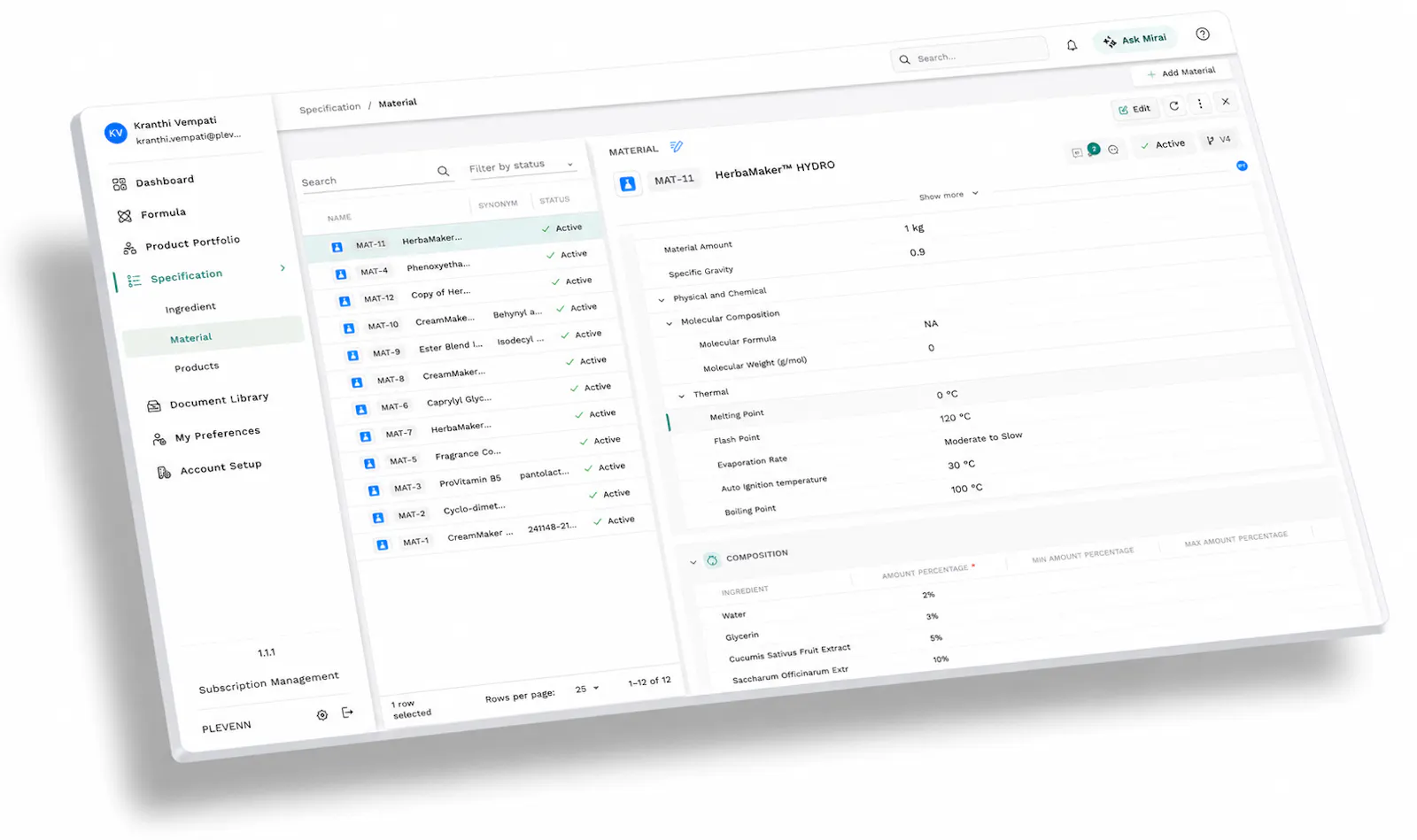Screen dimensions: 1417x840
Task: Select the MAT-11 HerbaMaker row
Action: (453, 236)
